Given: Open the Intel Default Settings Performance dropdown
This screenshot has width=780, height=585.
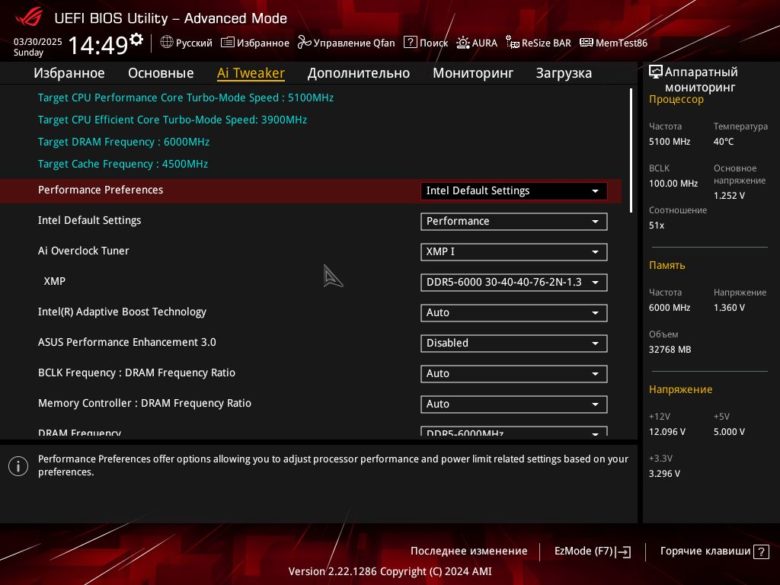Looking at the screenshot, I should coord(513,221).
